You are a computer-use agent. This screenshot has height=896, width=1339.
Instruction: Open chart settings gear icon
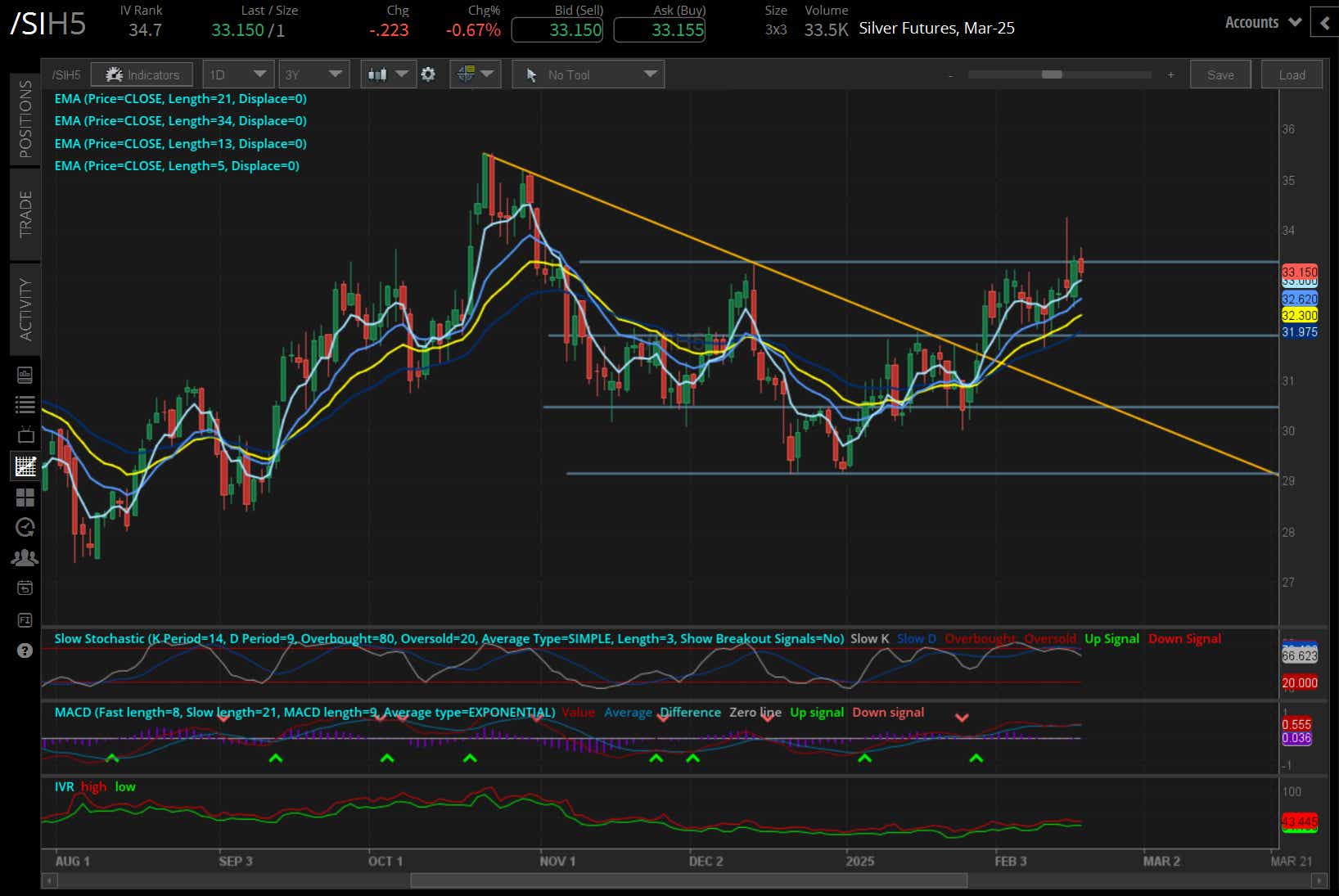428,74
